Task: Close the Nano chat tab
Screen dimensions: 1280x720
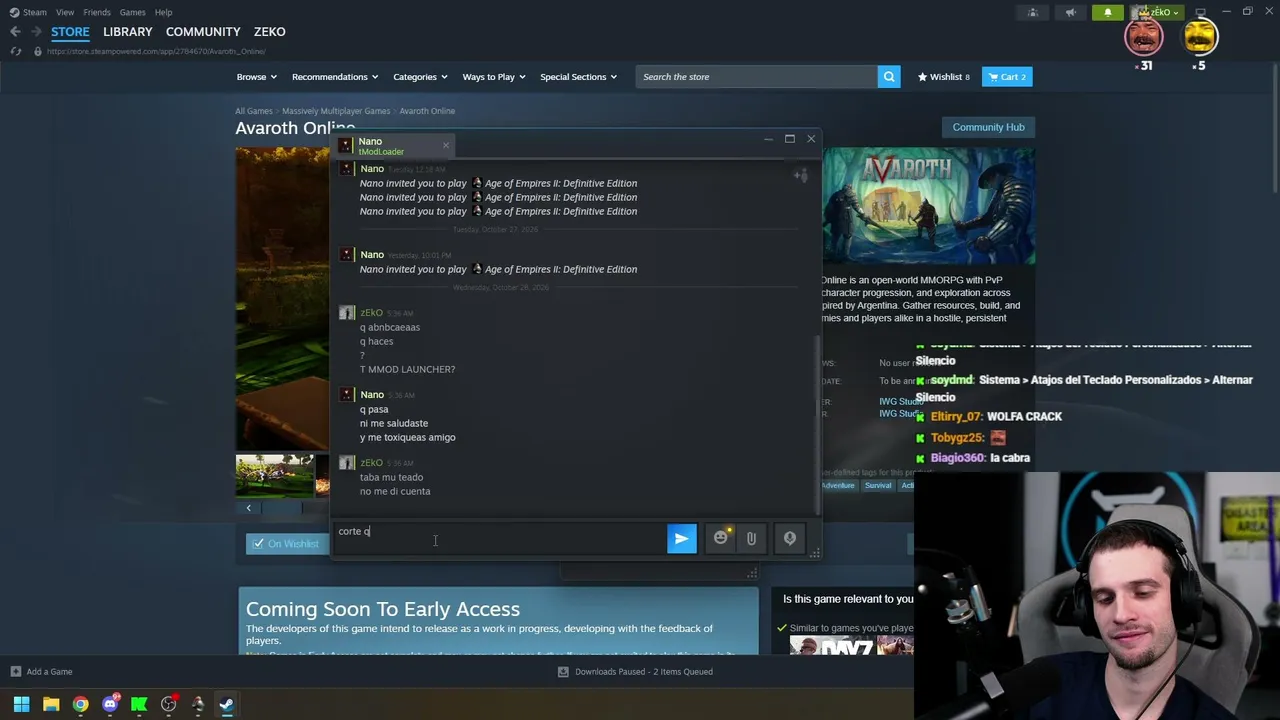Action: point(446,145)
